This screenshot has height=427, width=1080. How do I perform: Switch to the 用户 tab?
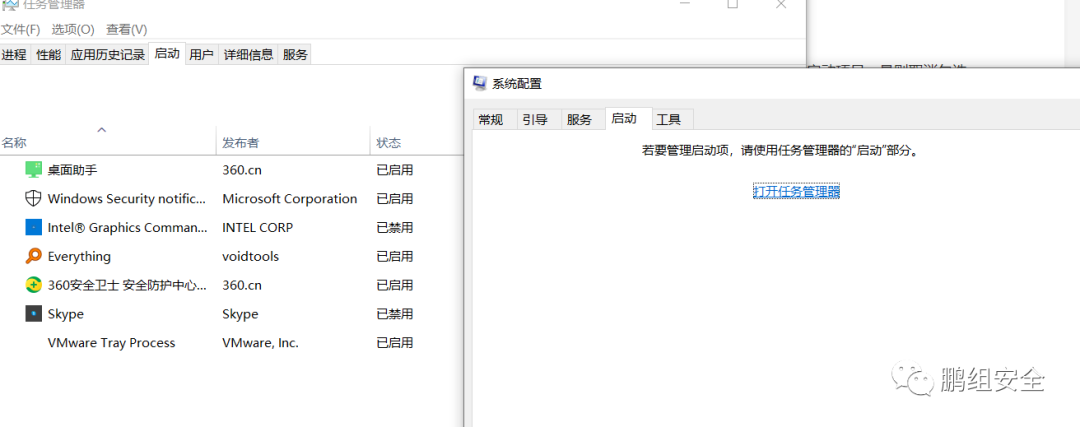point(201,55)
